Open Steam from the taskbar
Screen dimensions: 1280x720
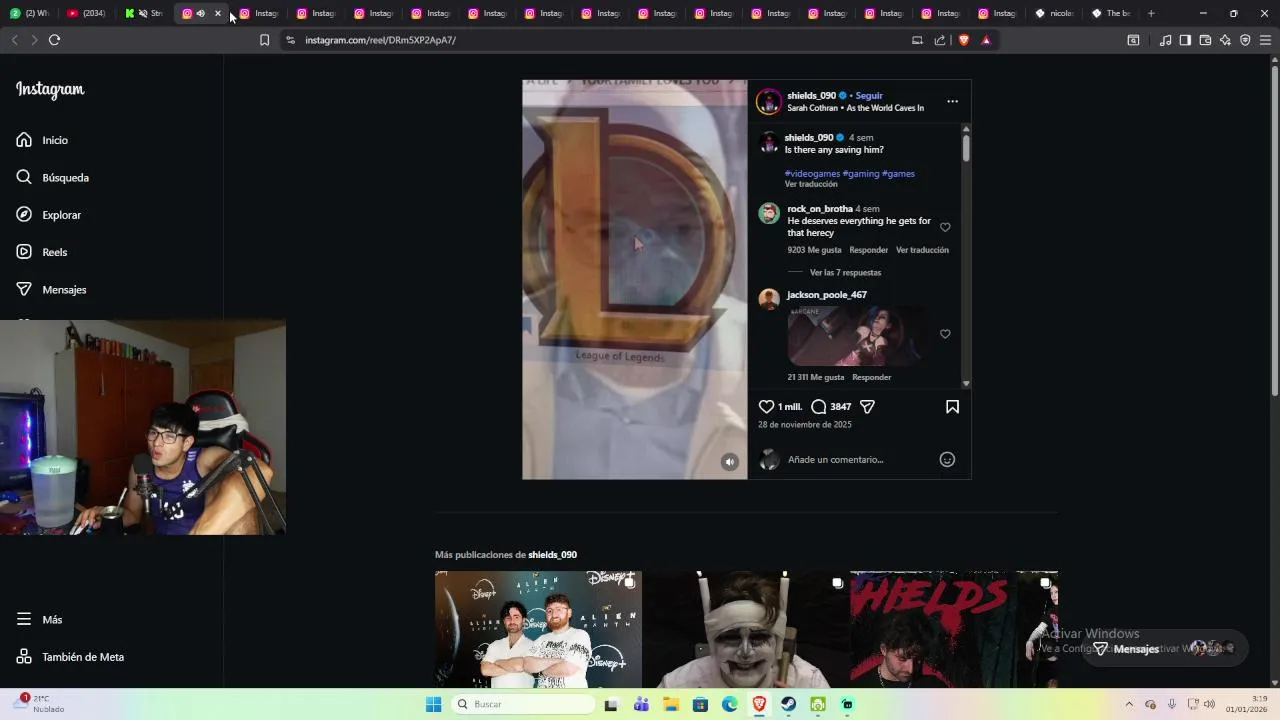pyautogui.click(x=789, y=704)
